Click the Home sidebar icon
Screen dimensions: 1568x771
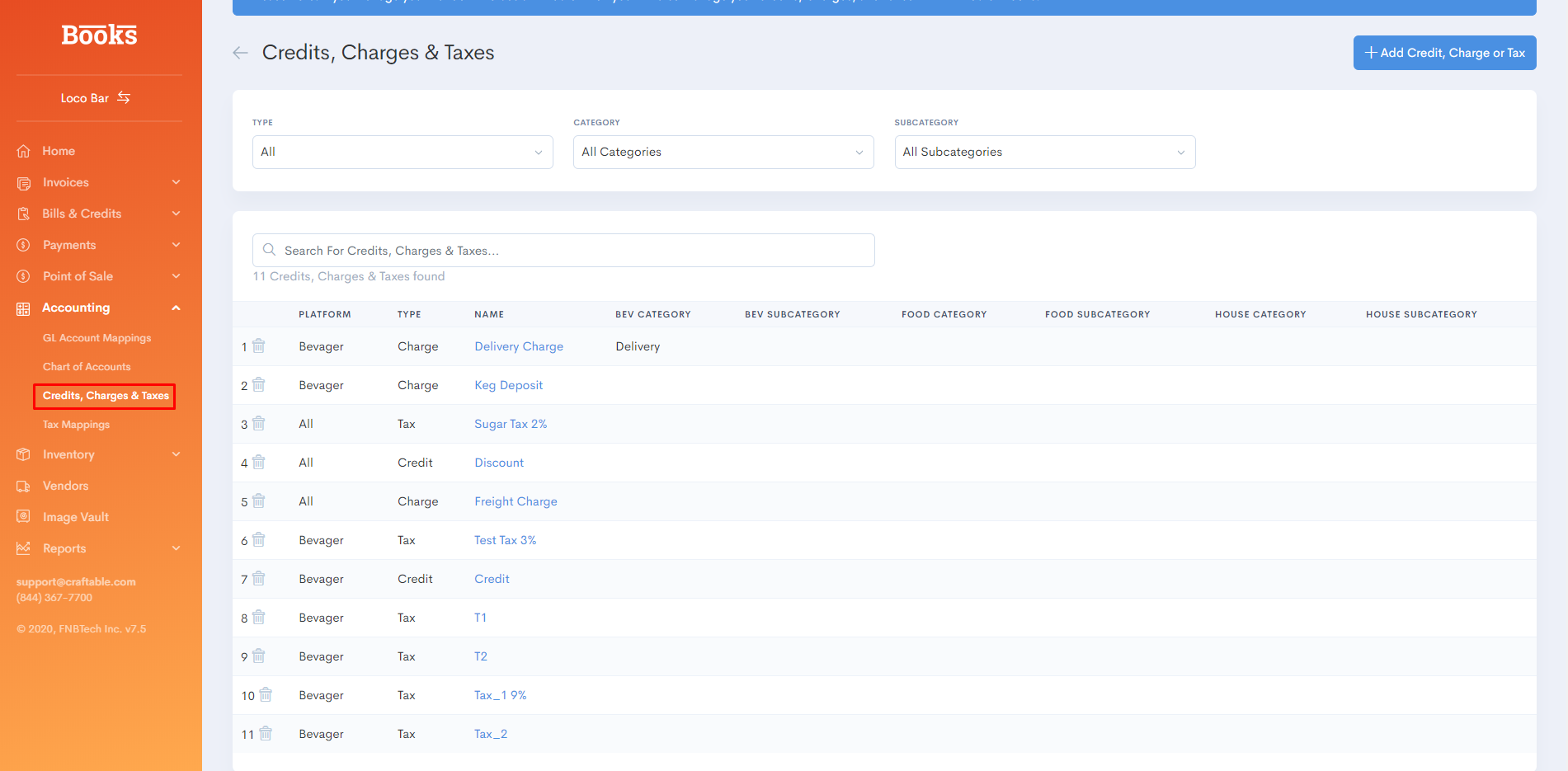click(x=23, y=151)
